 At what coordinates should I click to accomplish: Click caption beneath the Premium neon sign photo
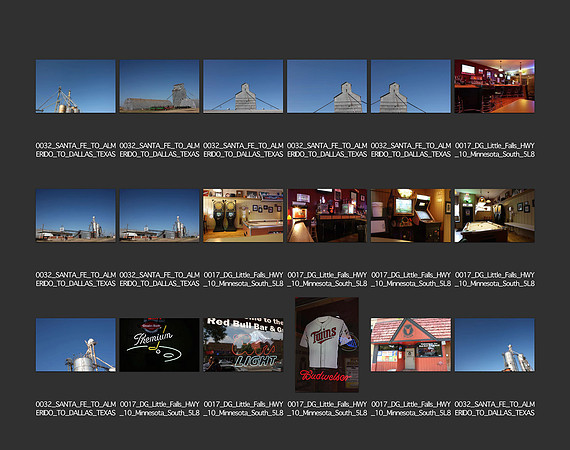coord(159,409)
